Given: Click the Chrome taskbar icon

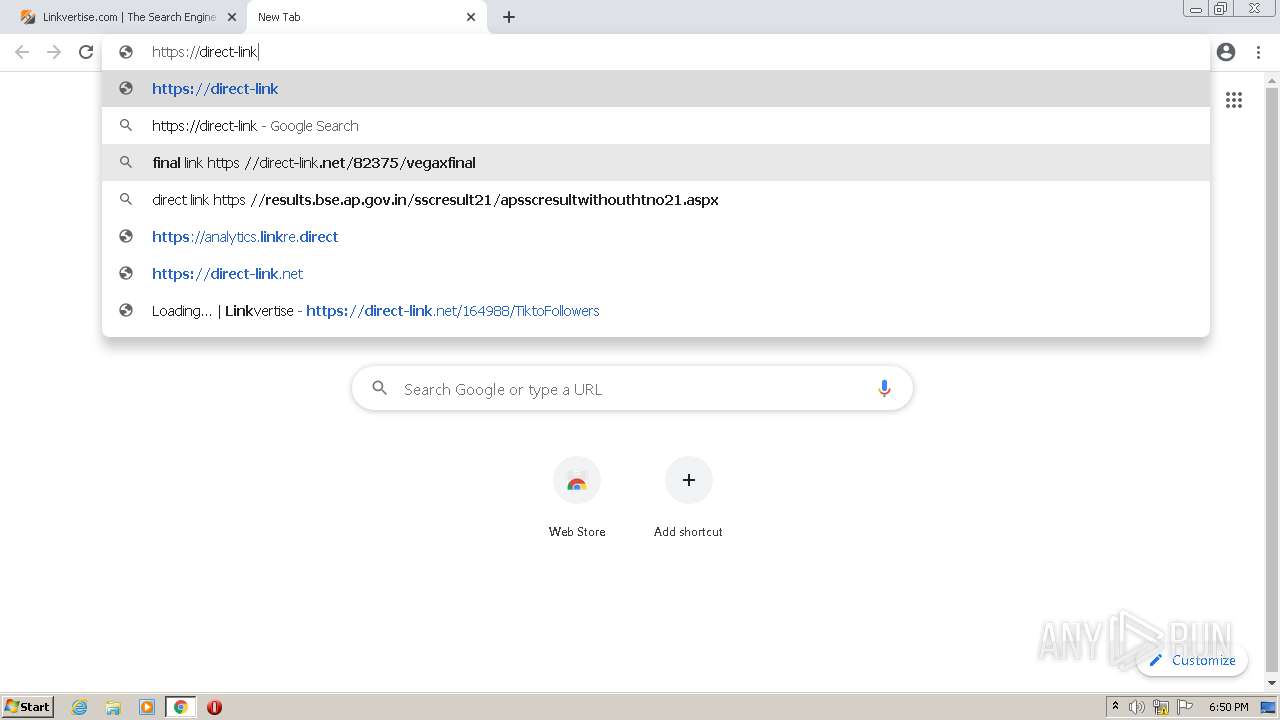Looking at the screenshot, I should coord(181,707).
